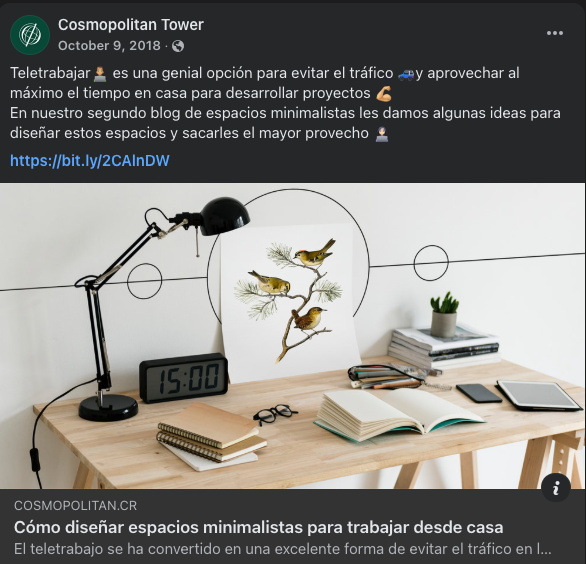This screenshot has height=564, width=586.
Task: Click the 'El teletrabajo se ha convertido' description
Action: 283,549
